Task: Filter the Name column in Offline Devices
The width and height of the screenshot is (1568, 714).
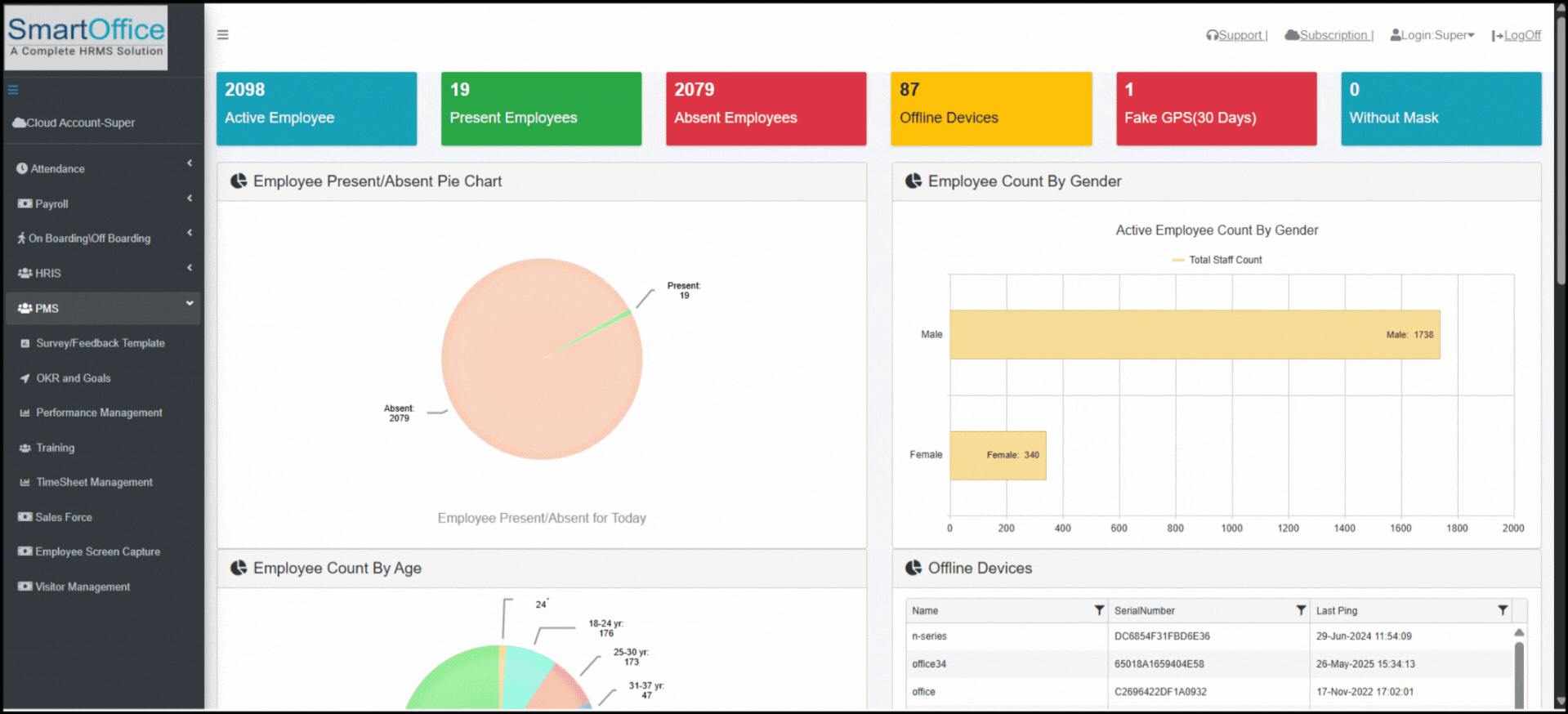Action: point(1098,610)
